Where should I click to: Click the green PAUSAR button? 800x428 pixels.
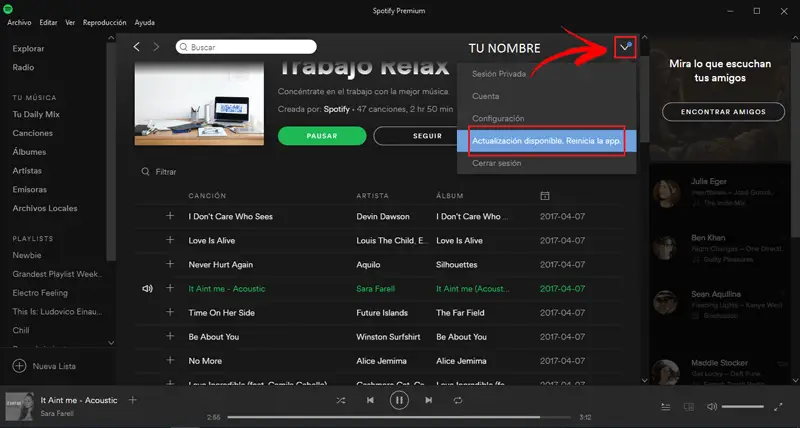coord(322,136)
